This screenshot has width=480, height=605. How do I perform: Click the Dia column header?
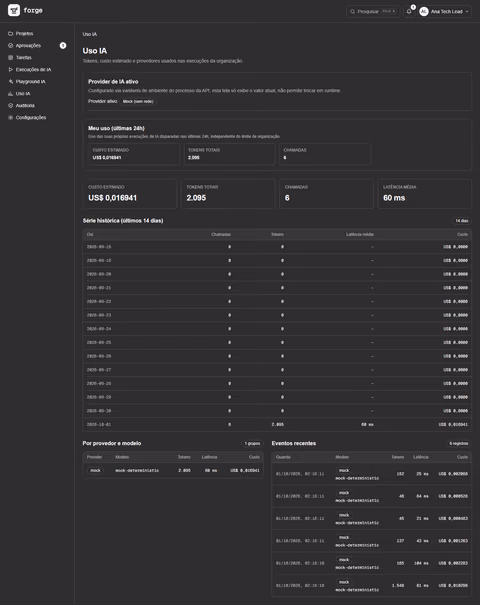pyautogui.click(x=90, y=234)
